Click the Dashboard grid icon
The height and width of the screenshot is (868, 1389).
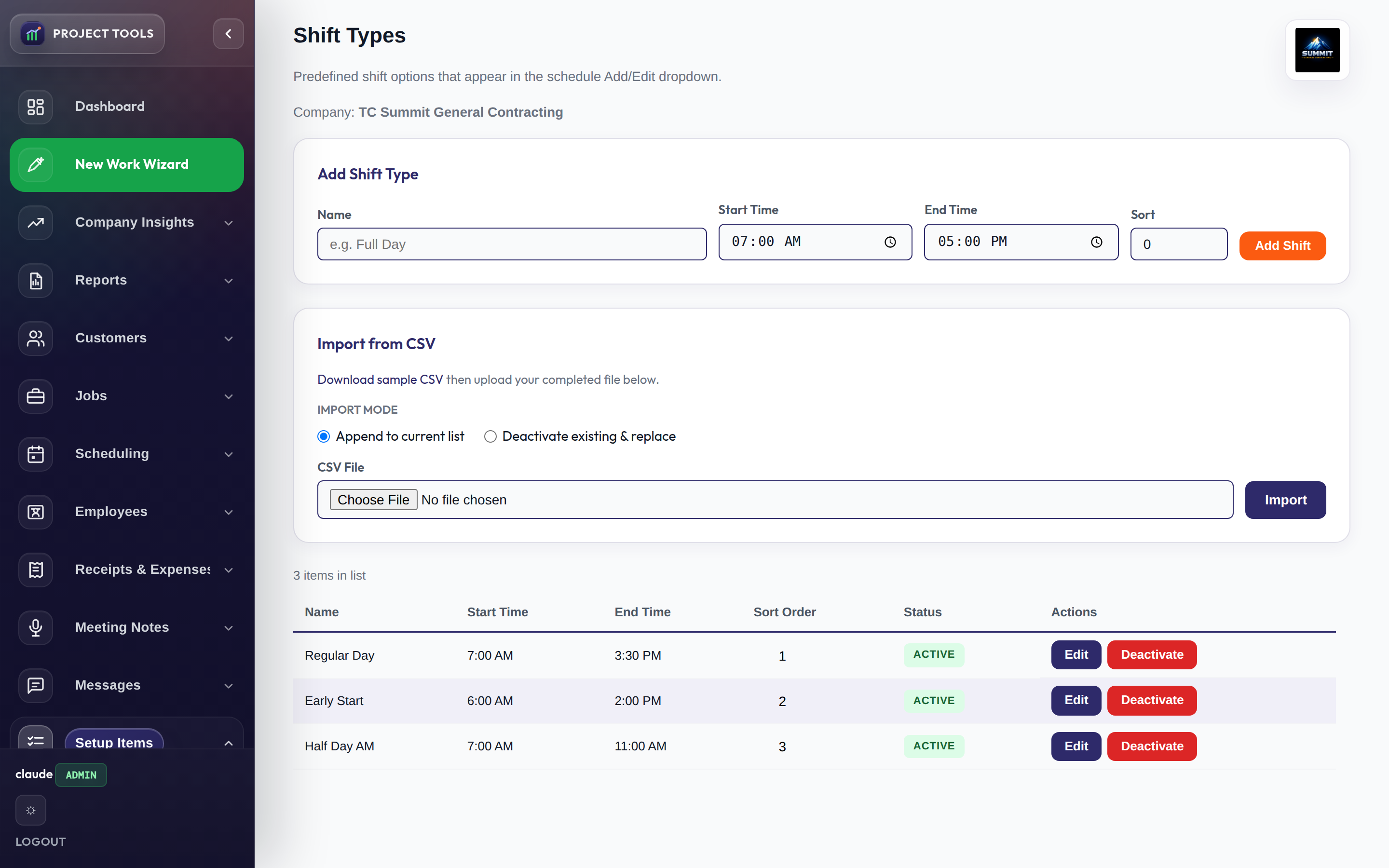36,107
